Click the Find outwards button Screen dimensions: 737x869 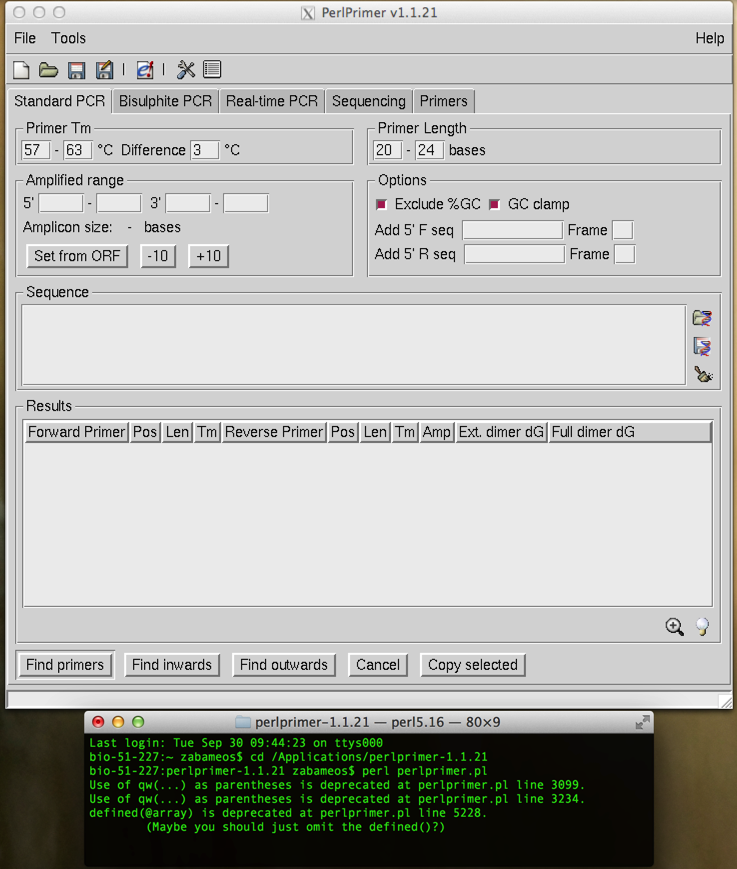click(x=284, y=664)
